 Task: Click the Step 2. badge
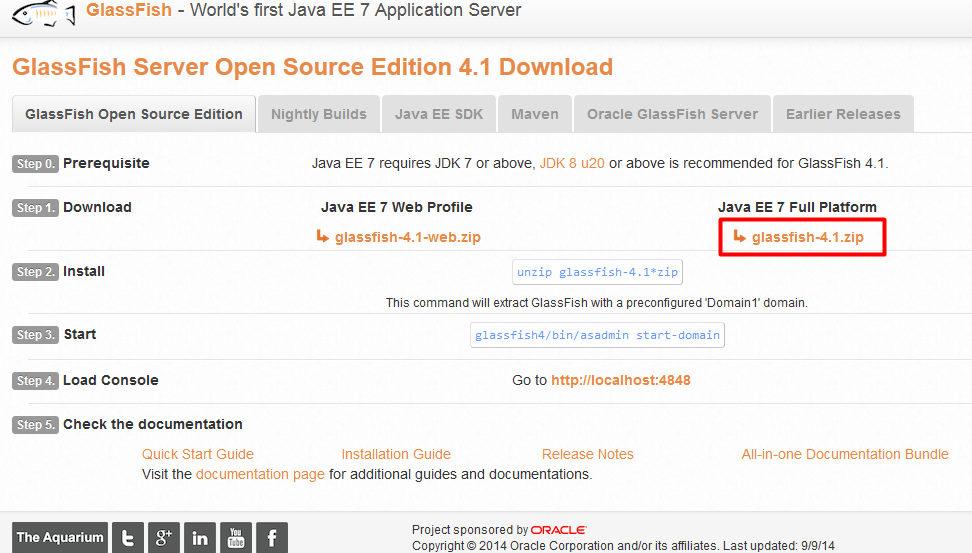click(x=35, y=272)
